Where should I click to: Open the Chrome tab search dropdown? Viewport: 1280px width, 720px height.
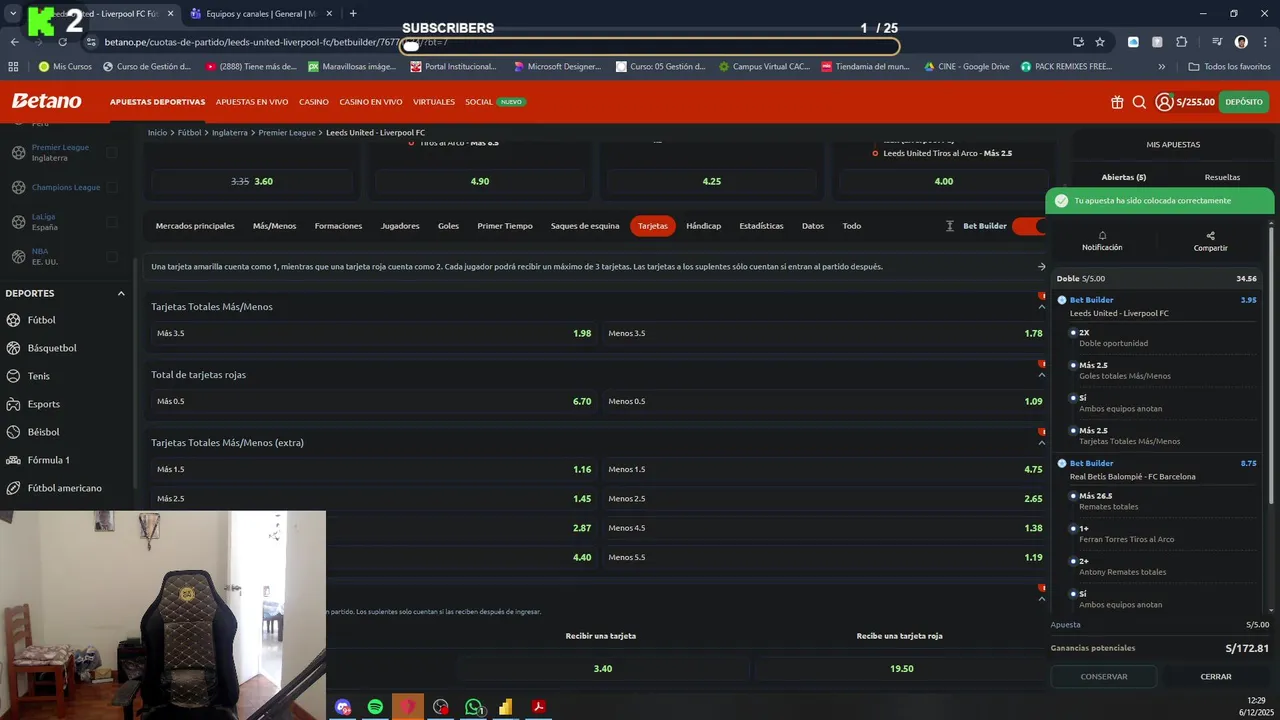(13, 13)
